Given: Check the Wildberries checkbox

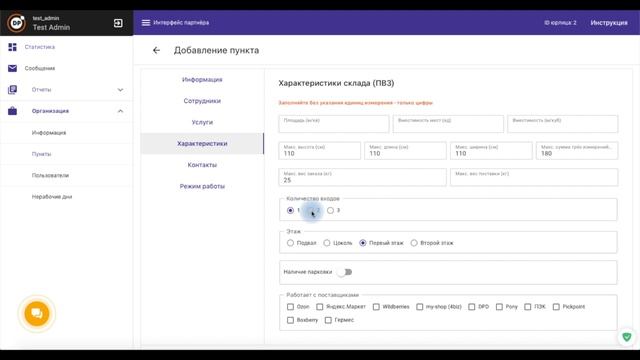Looking at the screenshot, I should 376,307.
